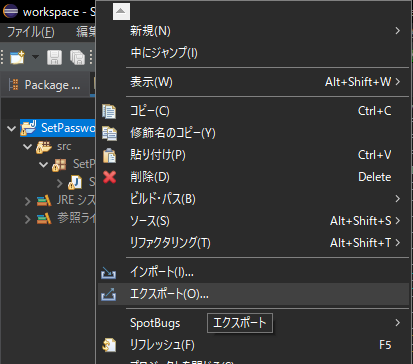This screenshot has height=364, width=413.
Task: Open the ビルド・パス(B) submenu
Action: [254, 199]
